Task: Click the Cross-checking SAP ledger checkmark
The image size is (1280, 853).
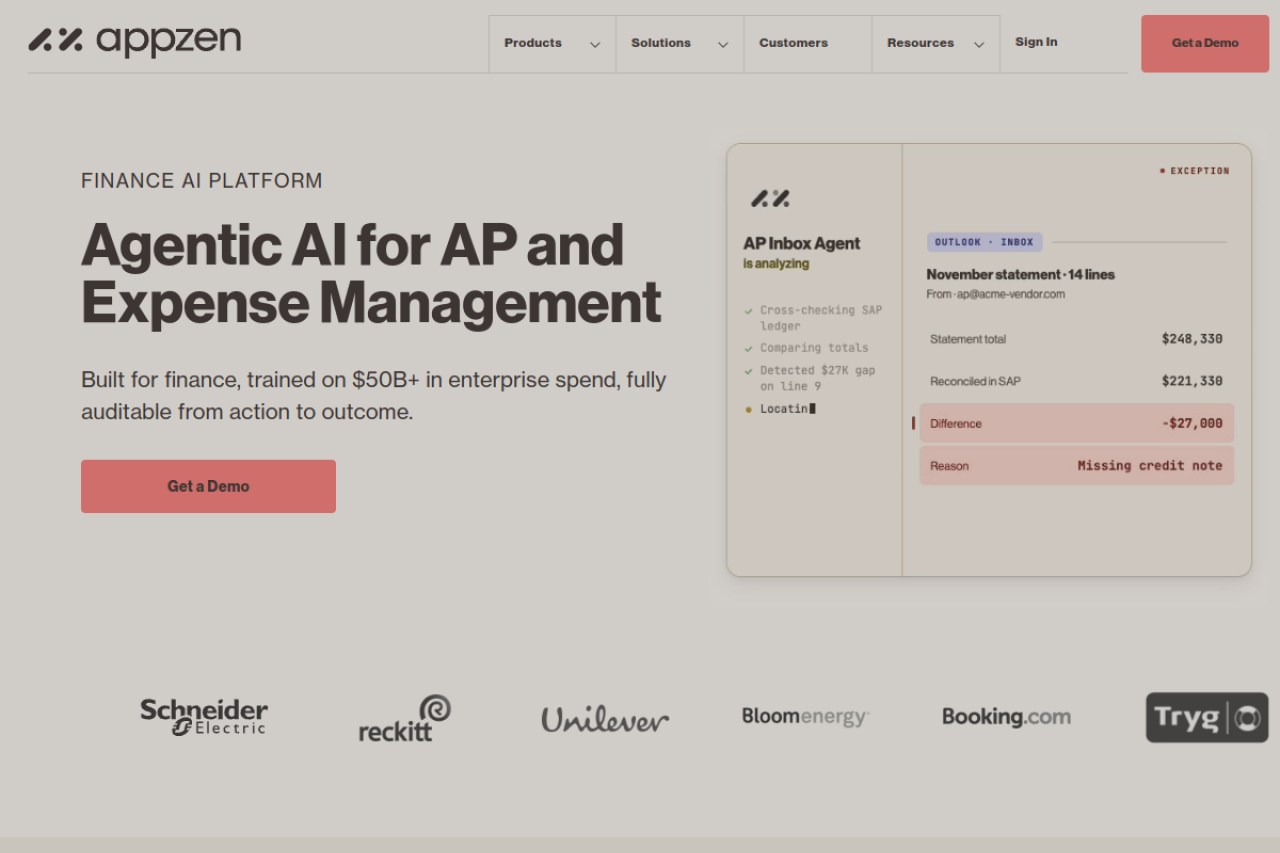Action: (x=749, y=311)
